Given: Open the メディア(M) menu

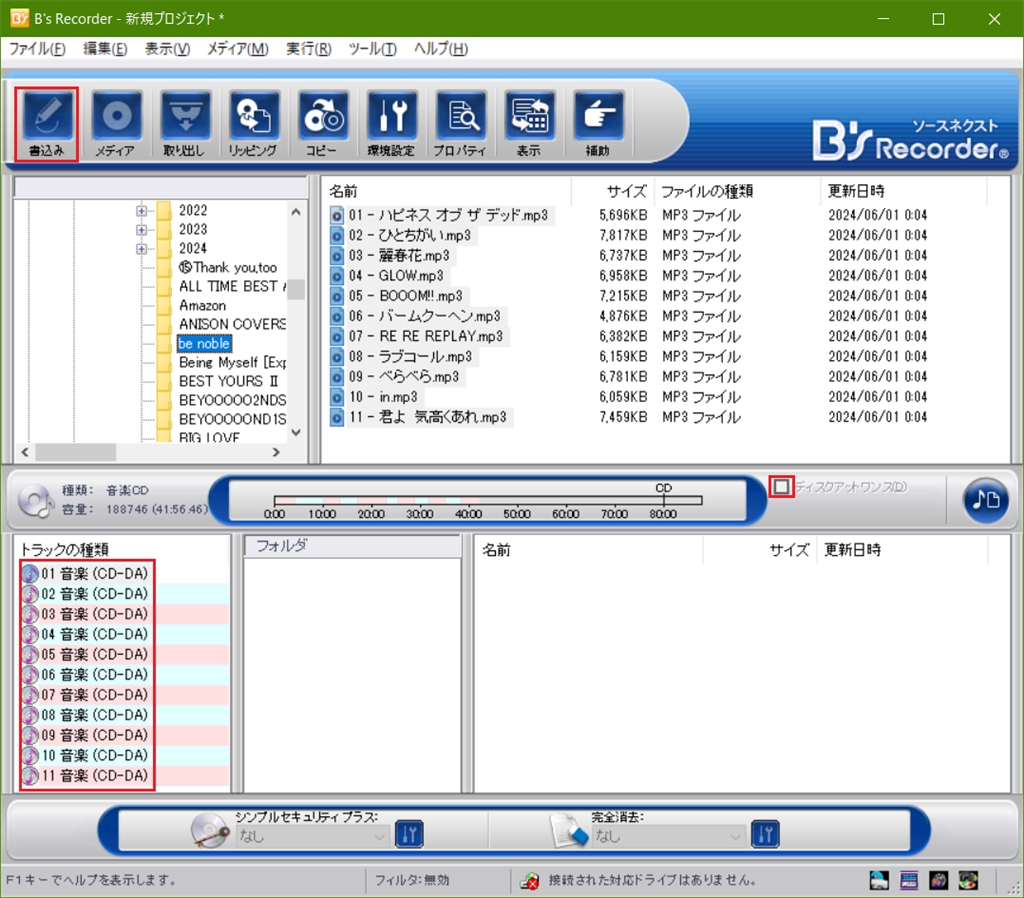Looking at the screenshot, I should pos(238,49).
